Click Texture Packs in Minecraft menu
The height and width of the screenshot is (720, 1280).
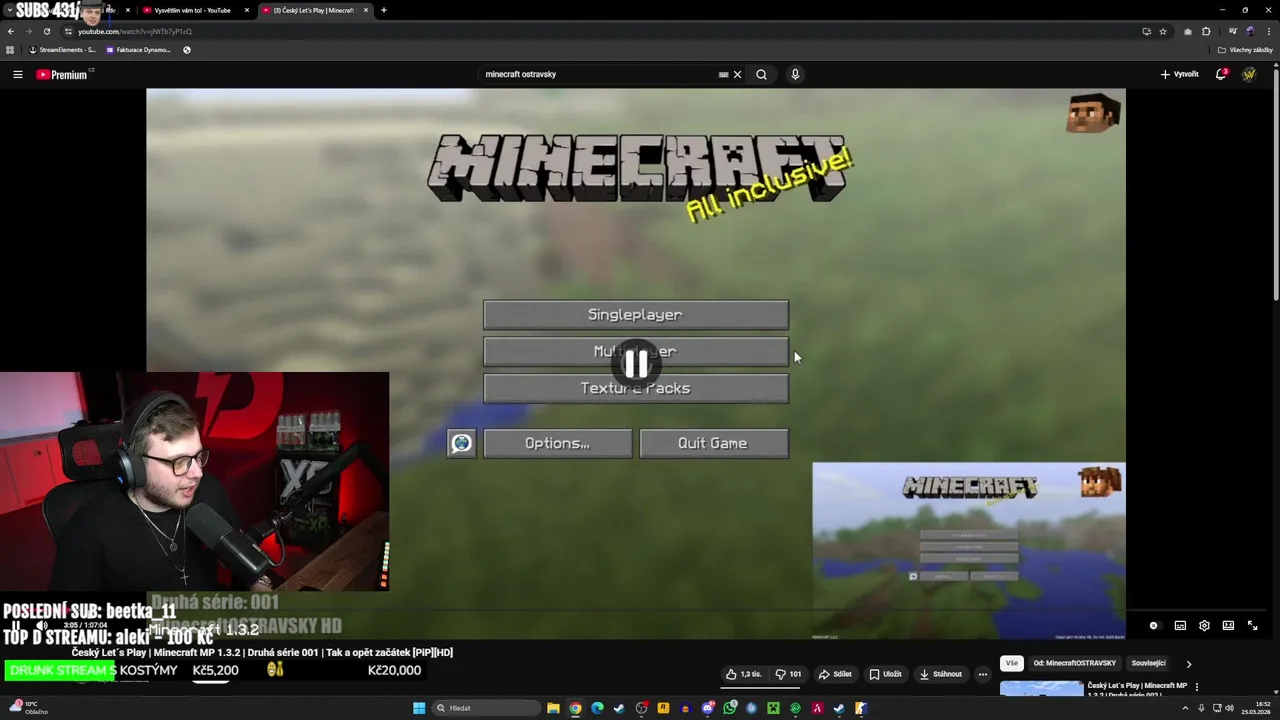(636, 389)
